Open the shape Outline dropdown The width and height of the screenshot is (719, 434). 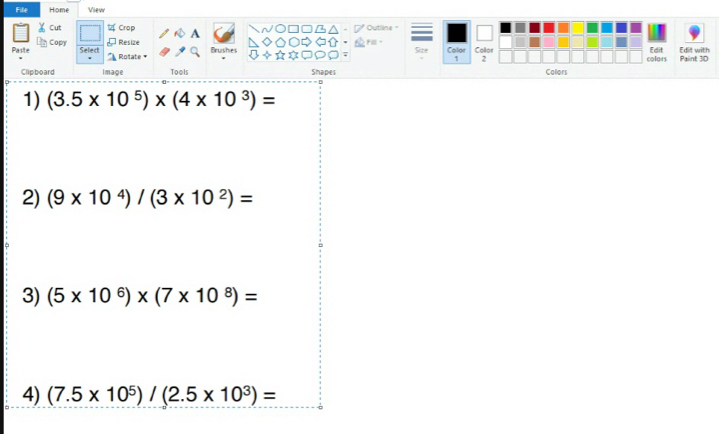point(376,28)
